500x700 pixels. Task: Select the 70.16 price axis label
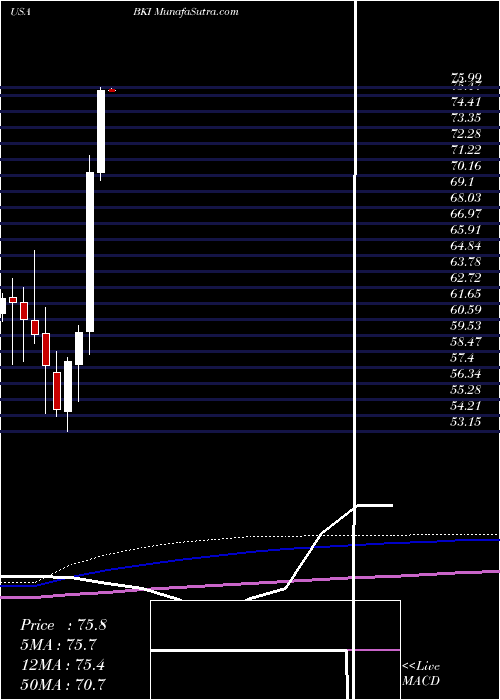(x=466, y=166)
